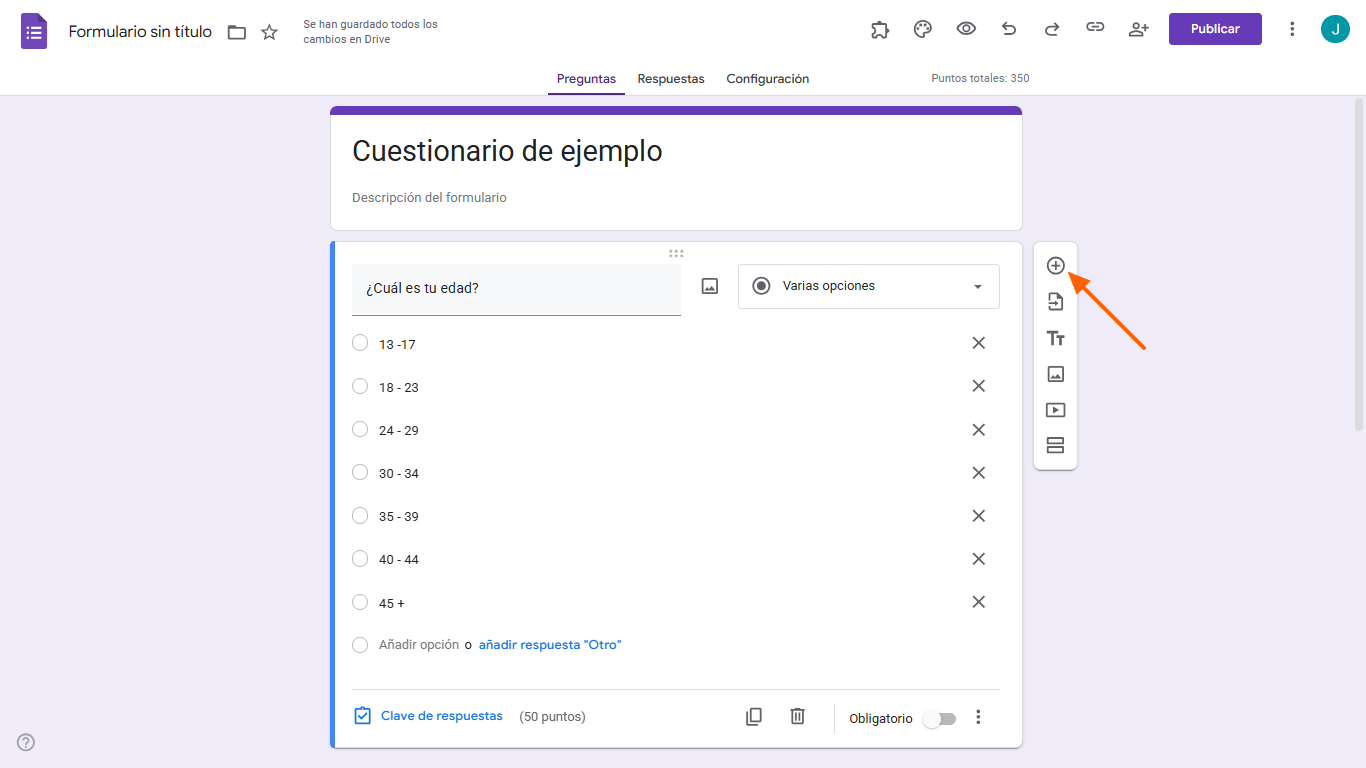The height and width of the screenshot is (768, 1366).
Task: Enable the Obligatorio toggle
Action: pos(939,718)
